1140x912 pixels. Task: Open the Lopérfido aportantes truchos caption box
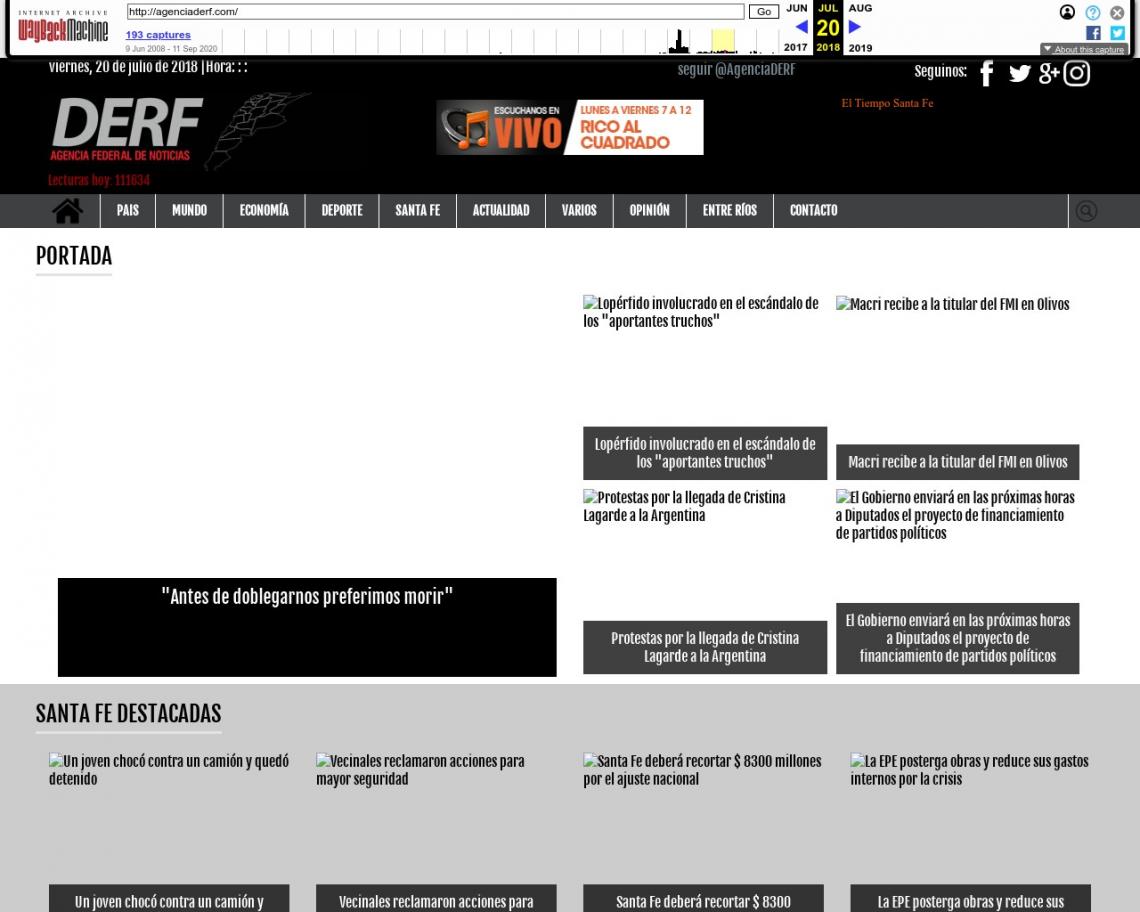coord(705,453)
